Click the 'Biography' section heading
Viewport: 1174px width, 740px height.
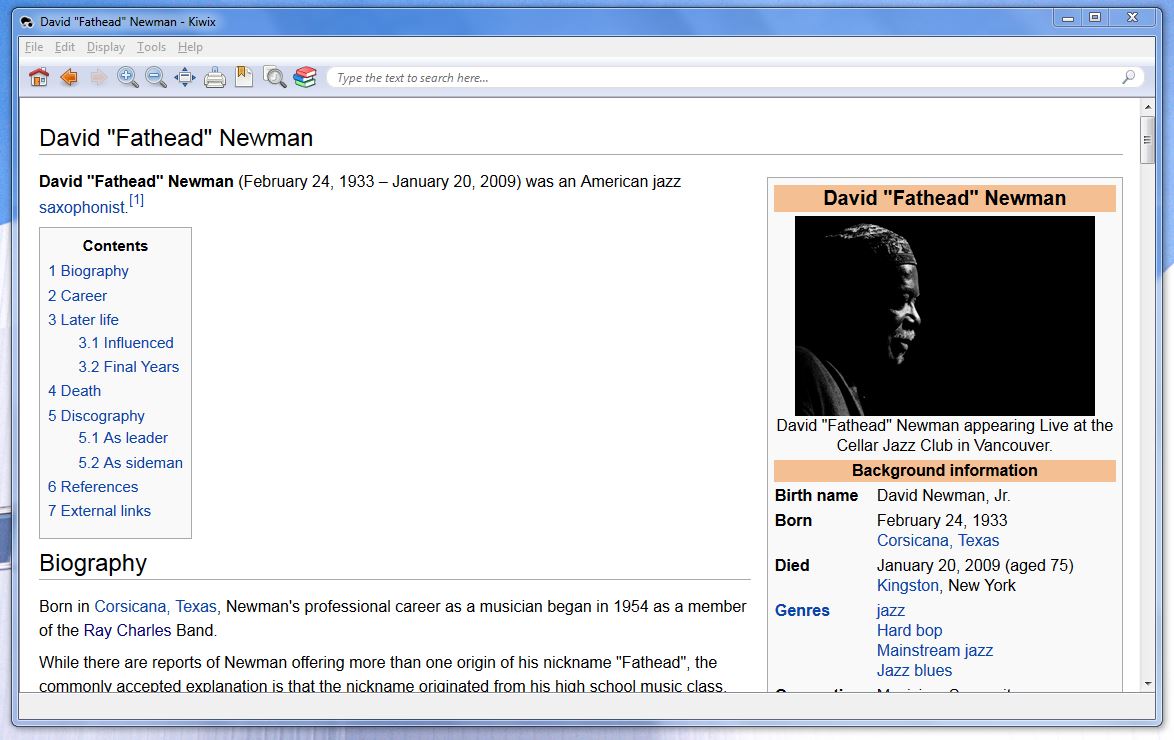(93, 563)
